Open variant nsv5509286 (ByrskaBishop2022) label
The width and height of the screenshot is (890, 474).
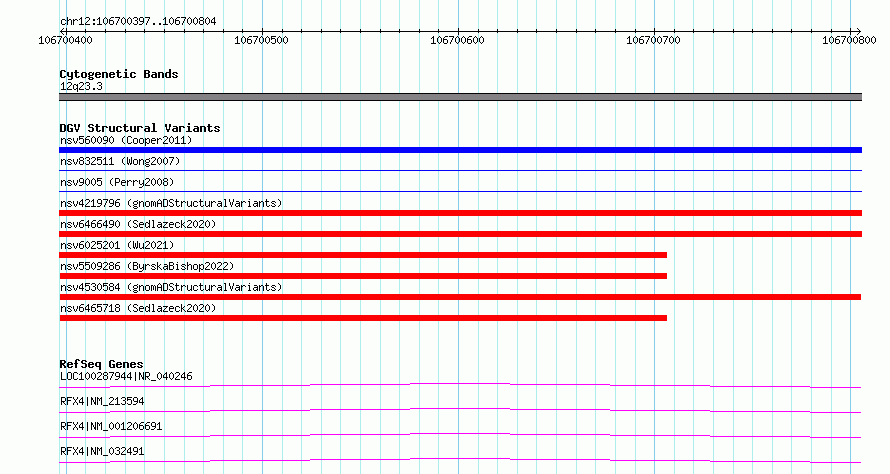[x=147, y=266]
